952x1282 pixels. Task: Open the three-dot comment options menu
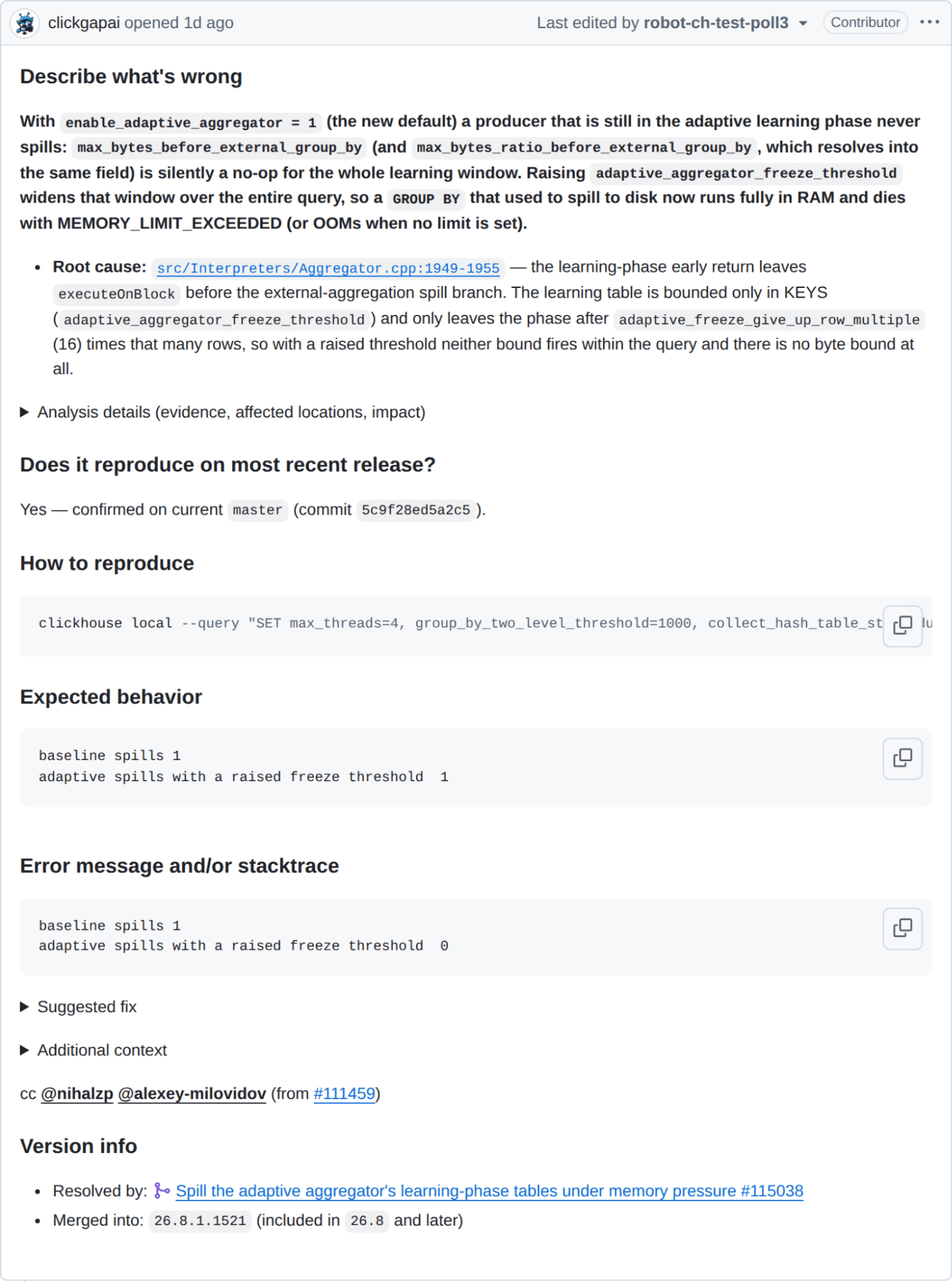[929, 22]
